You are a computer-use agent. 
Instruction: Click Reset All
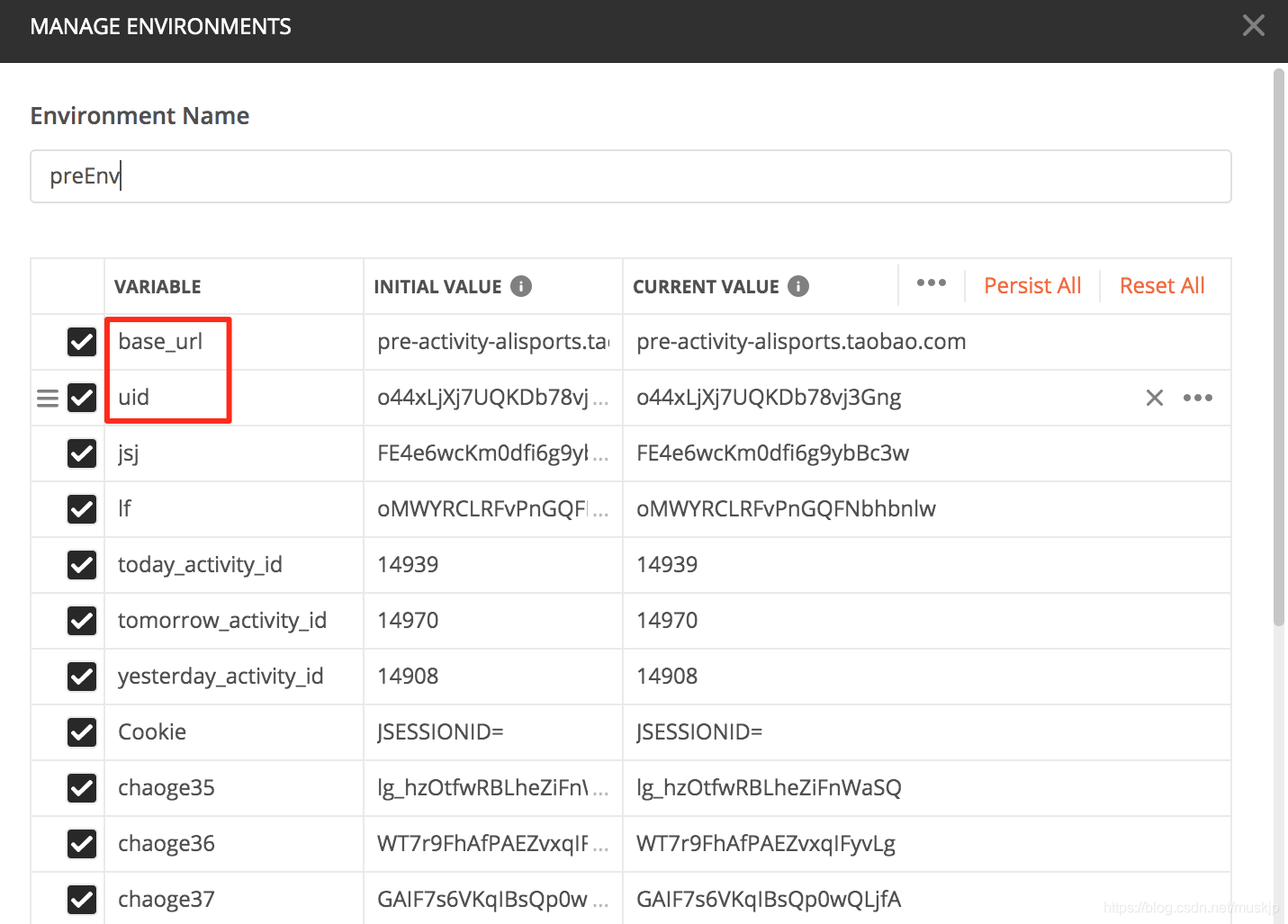point(1162,286)
